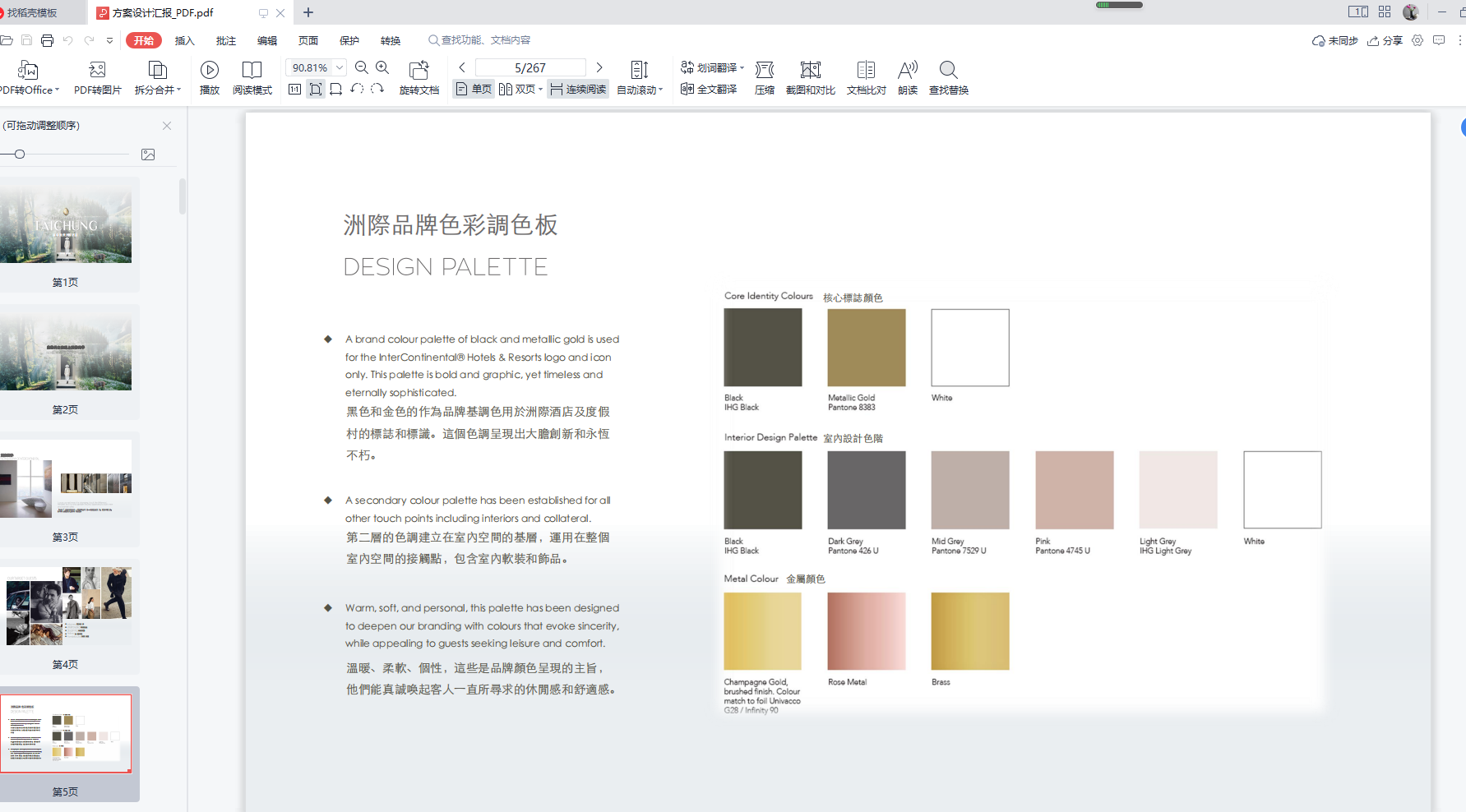1466x812 pixels.
Task: Select the 开始 ribbon tab
Action: click(x=144, y=40)
